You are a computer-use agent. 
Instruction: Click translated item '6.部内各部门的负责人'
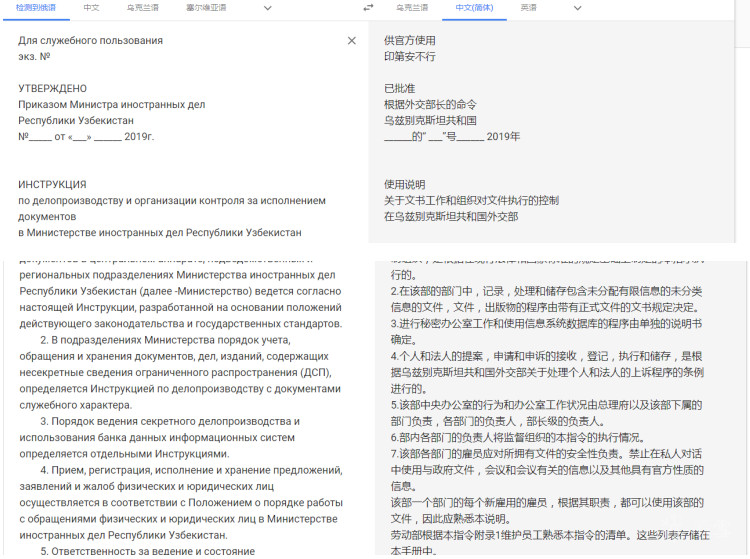518,438
